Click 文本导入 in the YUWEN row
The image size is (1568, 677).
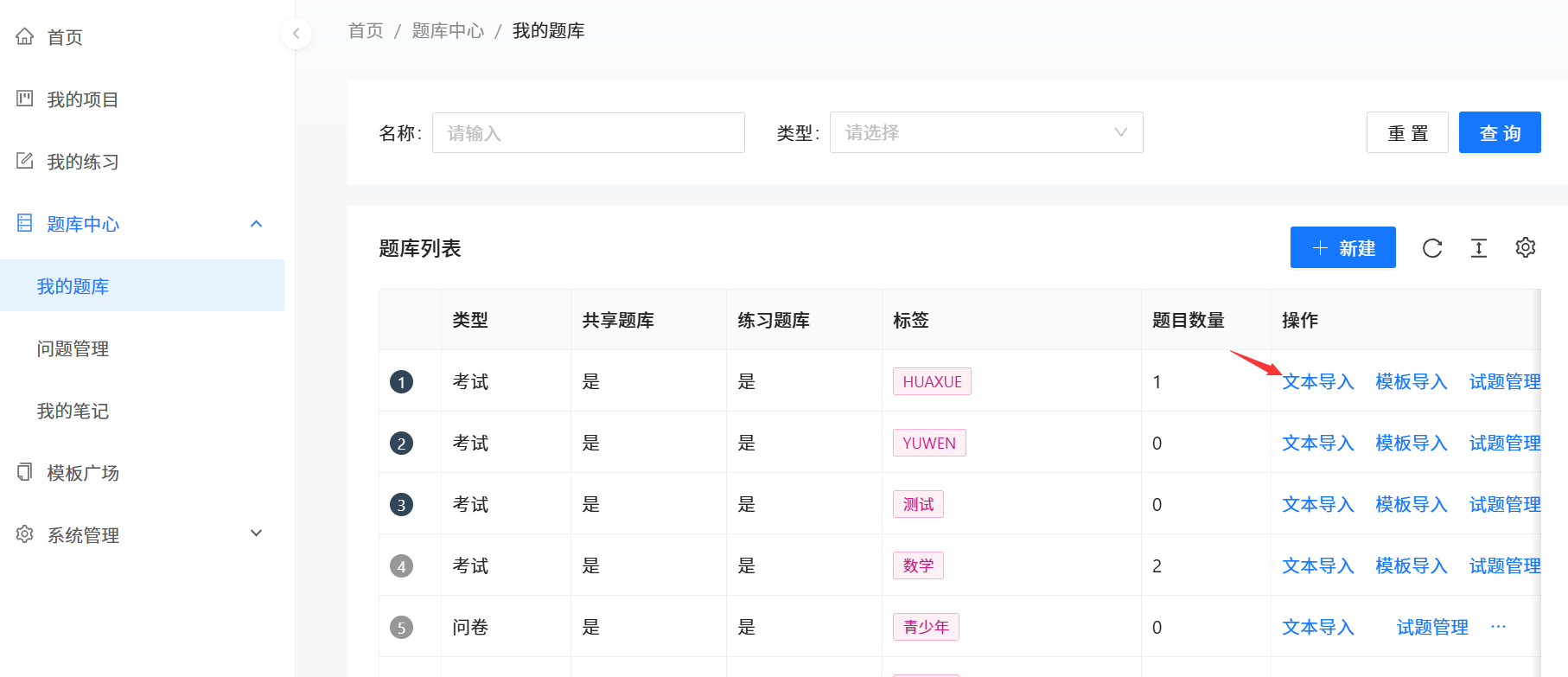[x=1317, y=443]
